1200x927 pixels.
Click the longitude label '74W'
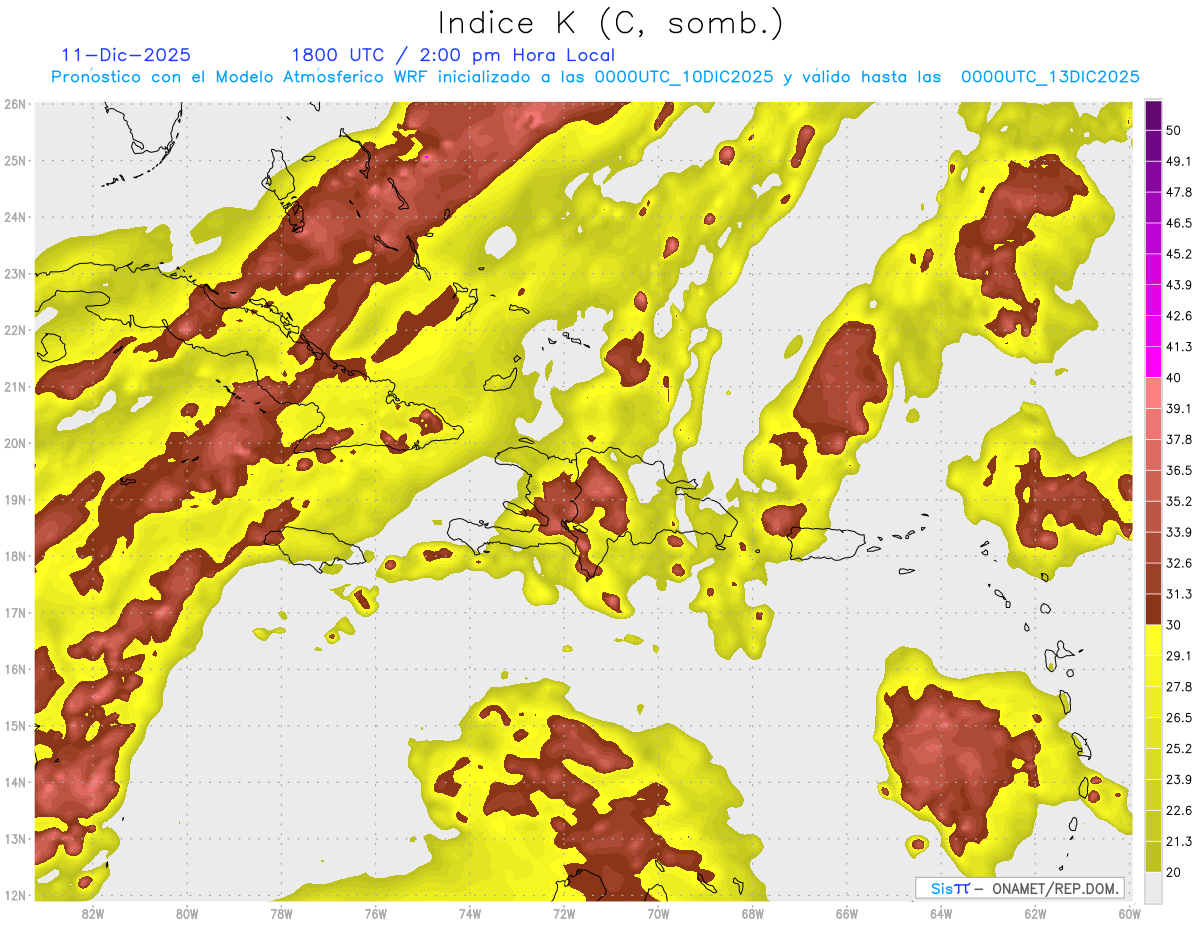pyautogui.click(x=470, y=914)
